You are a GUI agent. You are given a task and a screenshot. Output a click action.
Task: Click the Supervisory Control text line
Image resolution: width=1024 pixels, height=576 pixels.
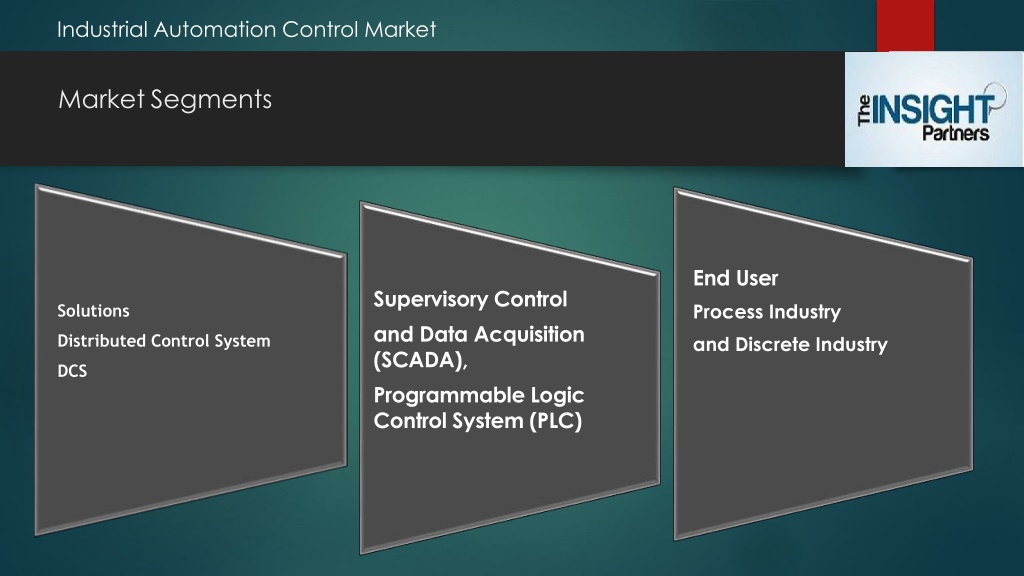pyautogui.click(x=470, y=299)
